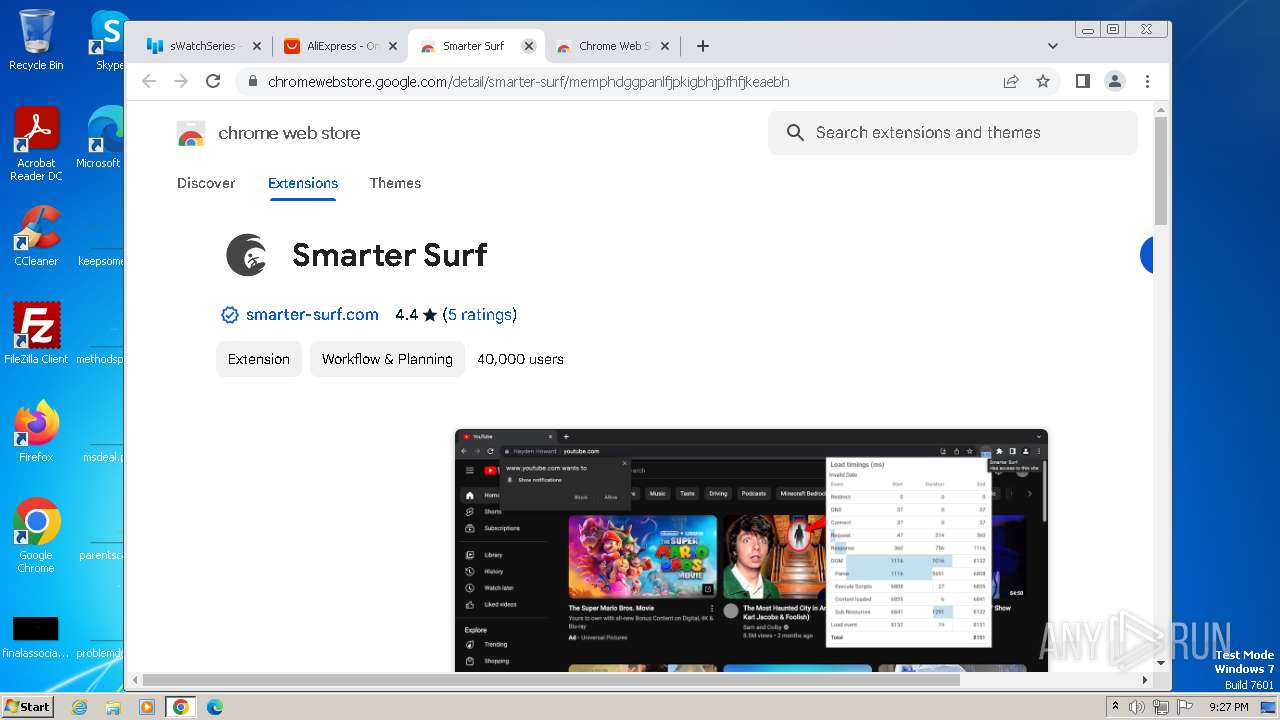Click the Smarter Surf extension logo
This screenshot has height=720, width=1280.
pos(246,255)
